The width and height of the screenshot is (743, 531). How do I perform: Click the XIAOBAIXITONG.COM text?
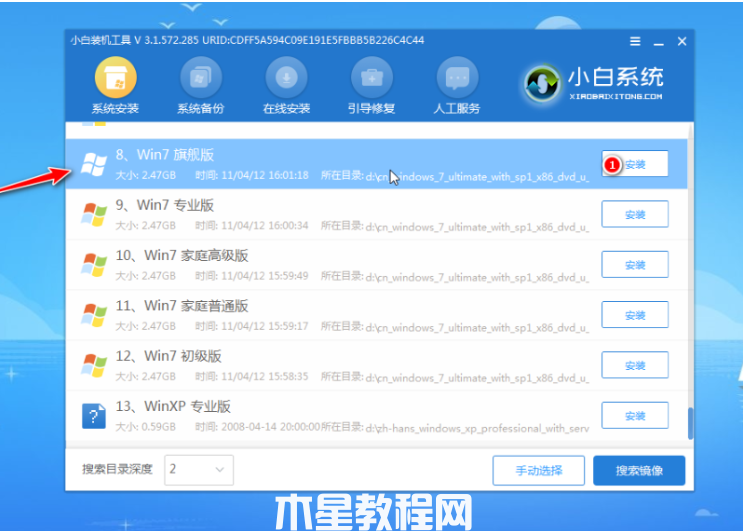coord(616,97)
